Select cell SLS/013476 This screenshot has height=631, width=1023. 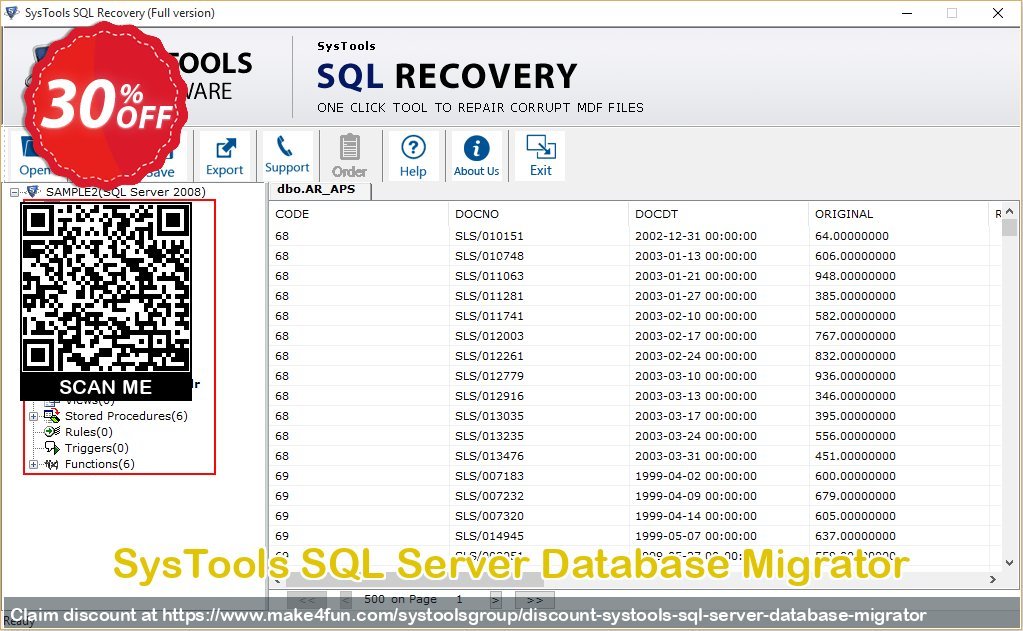tap(489, 456)
